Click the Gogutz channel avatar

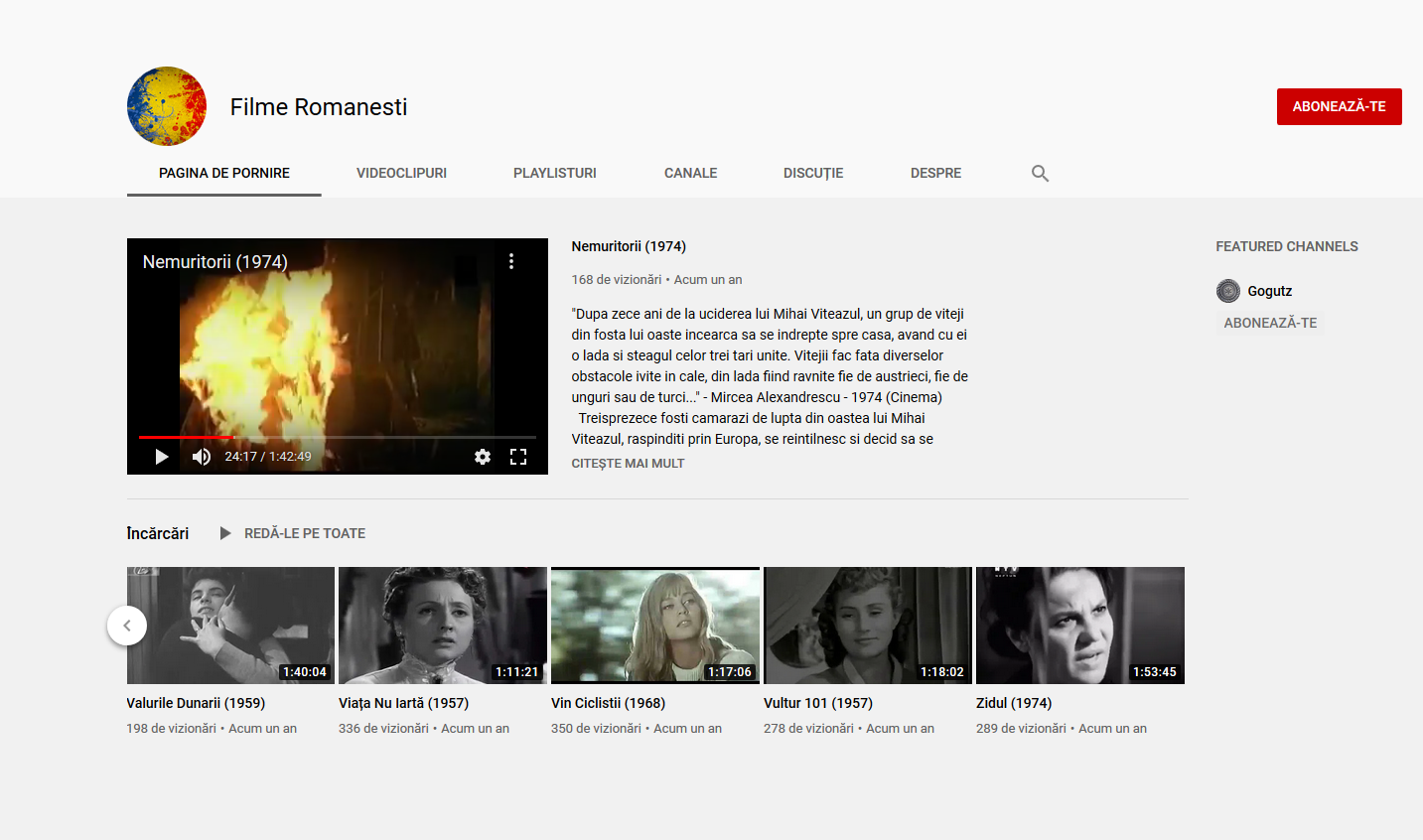pos(1228,291)
